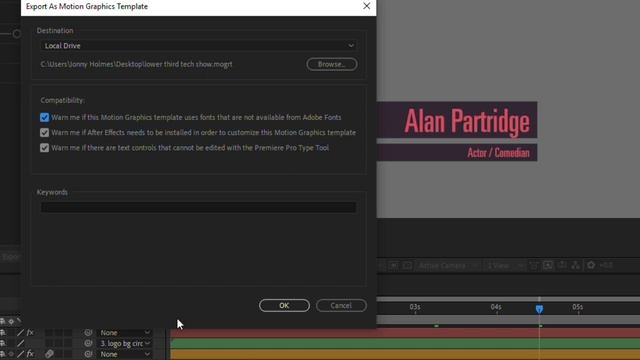Click the flowchart icon in the viewer toolbar
This screenshot has height=360, width=640.
[x=576, y=265]
